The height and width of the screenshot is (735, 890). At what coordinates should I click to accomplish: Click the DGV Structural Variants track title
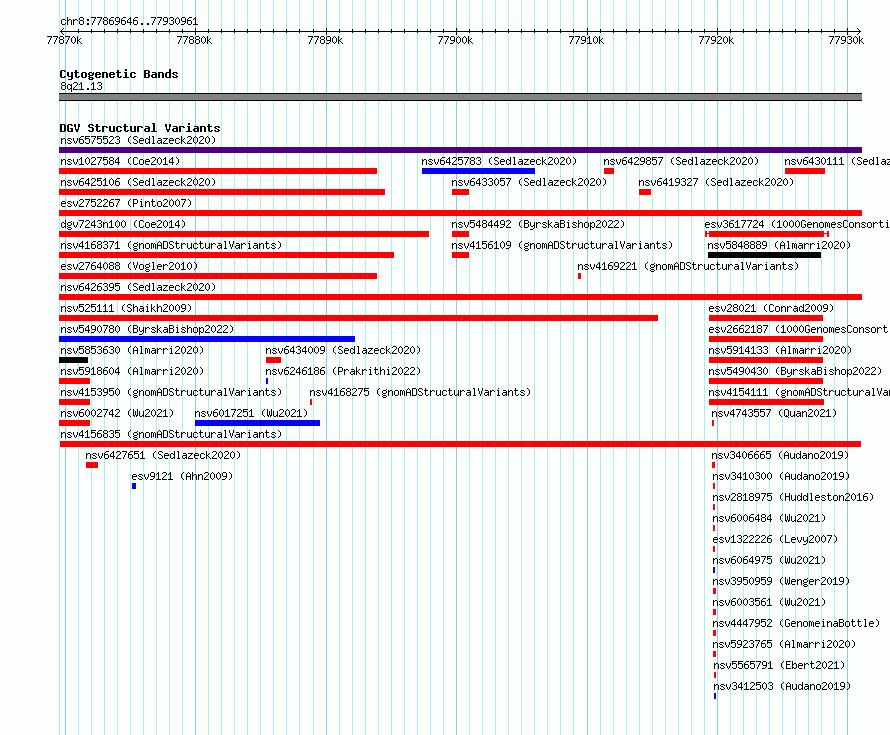tap(140, 128)
